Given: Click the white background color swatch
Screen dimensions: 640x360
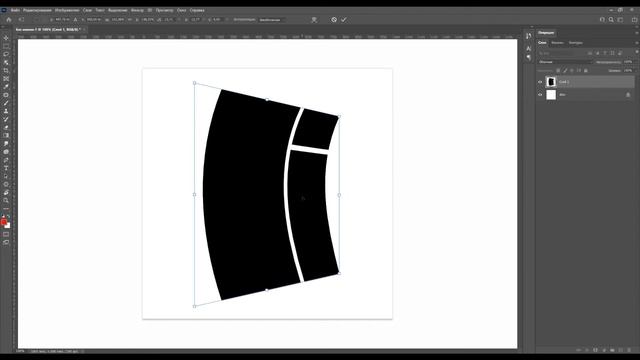Looking at the screenshot, I should coord(8,226).
